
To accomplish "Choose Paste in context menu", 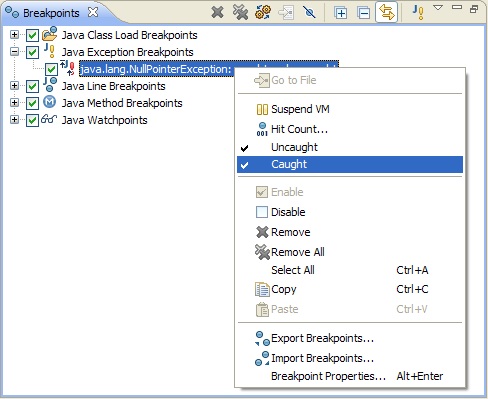I will pyautogui.click(x=350, y=309).
